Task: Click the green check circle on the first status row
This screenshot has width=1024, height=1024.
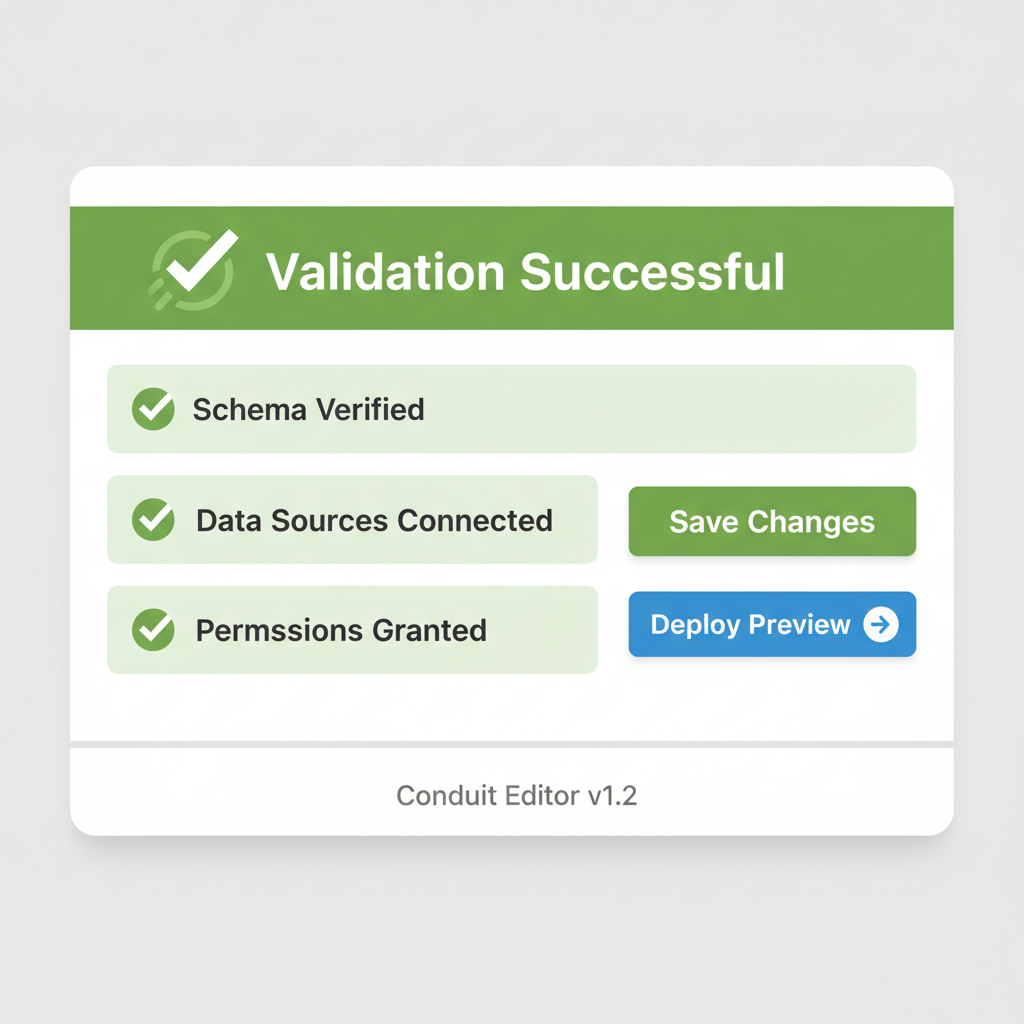Action: pos(152,410)
